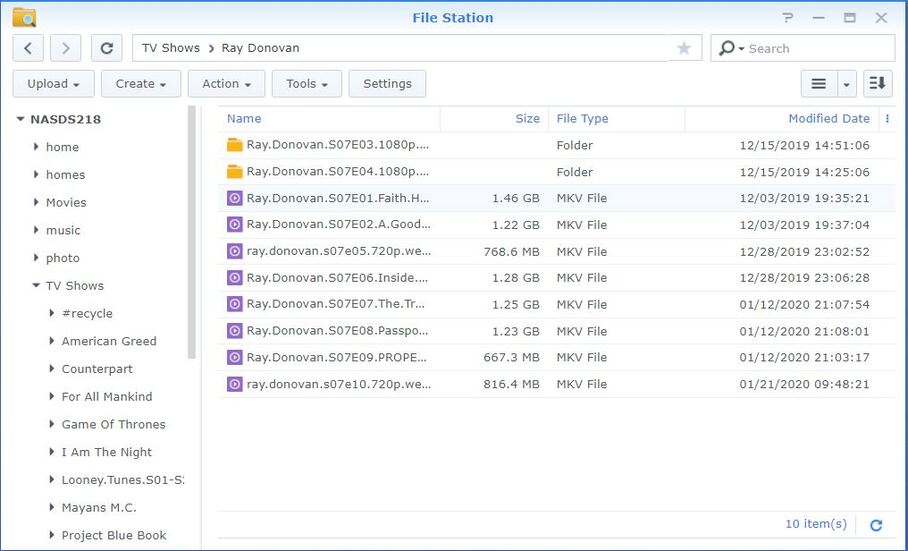Add Ray Donovan folder to favorites star
This screenshot has height=551, width=908.
pyautogui.click(x=684, y=48)
